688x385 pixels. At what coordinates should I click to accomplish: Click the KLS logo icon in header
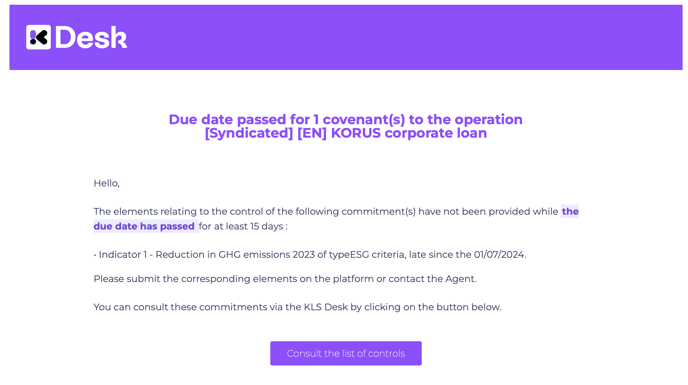[x=38, y=37]
